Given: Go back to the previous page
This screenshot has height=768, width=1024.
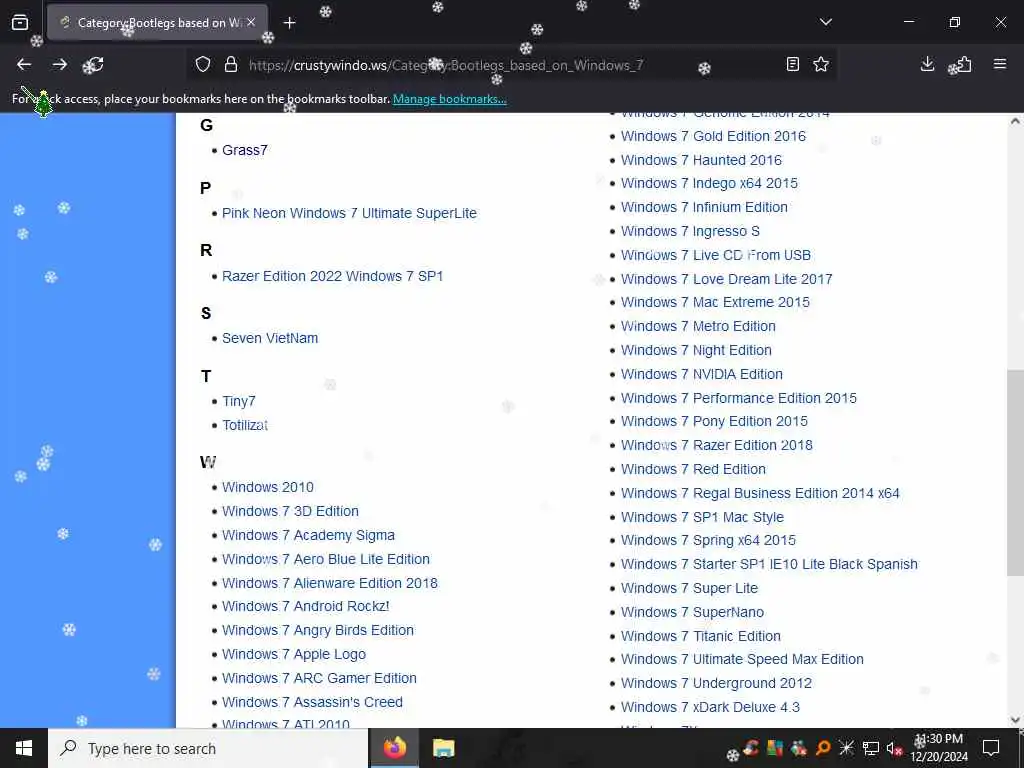Looking at the screenshot, I should 24,64.
